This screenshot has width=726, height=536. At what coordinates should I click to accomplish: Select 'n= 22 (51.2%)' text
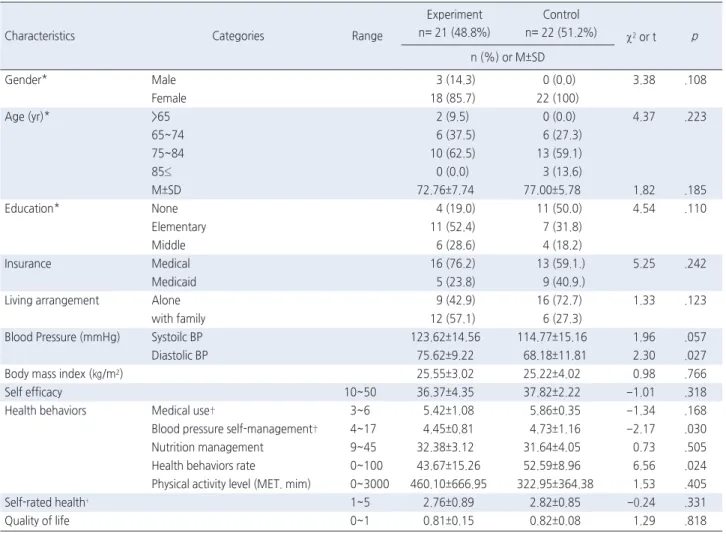(561, 33)
